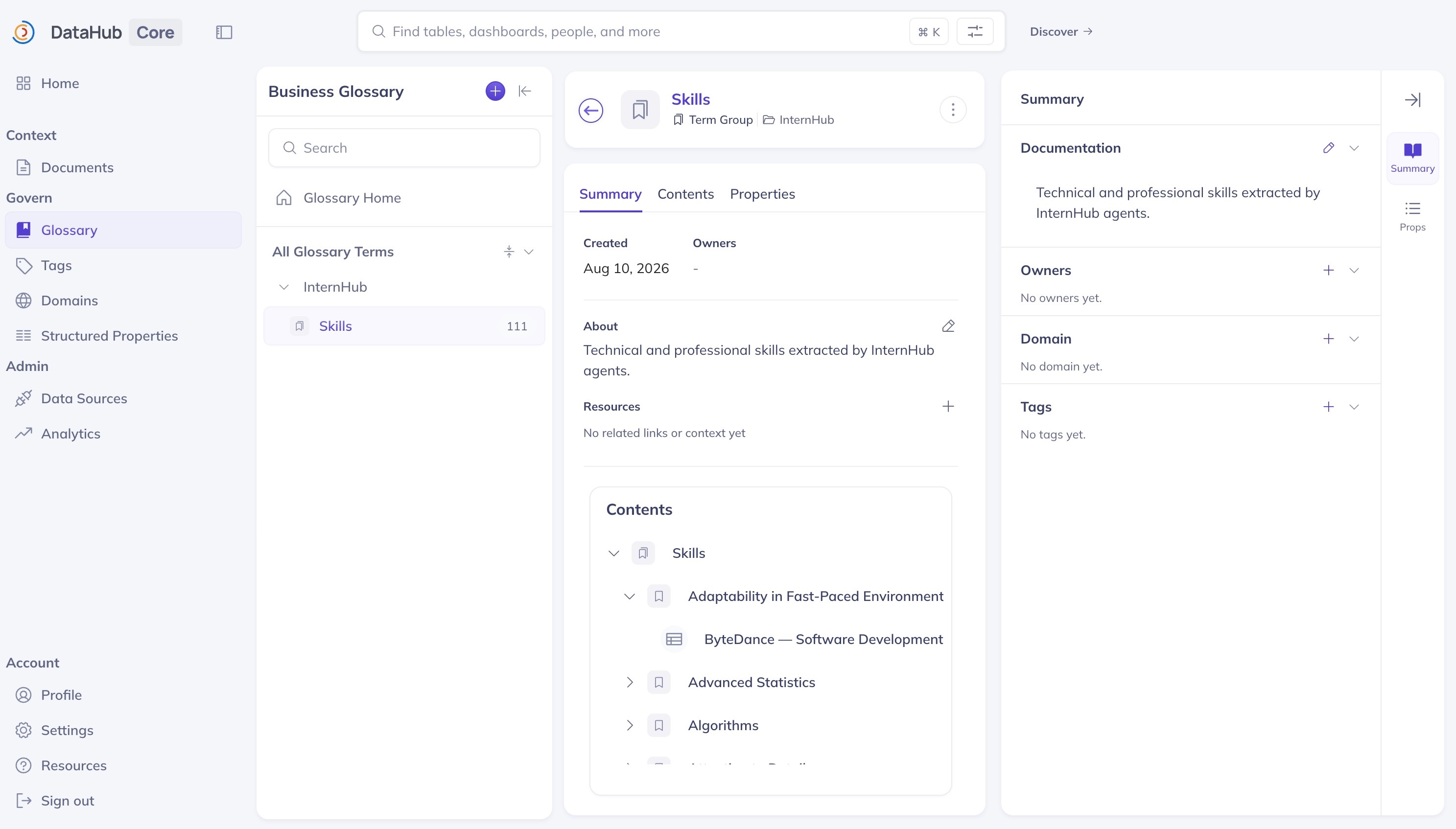The height and width of the screenshot is (829, 1456).
Task: Open search filter settings icon
Action: coord(975,31)
